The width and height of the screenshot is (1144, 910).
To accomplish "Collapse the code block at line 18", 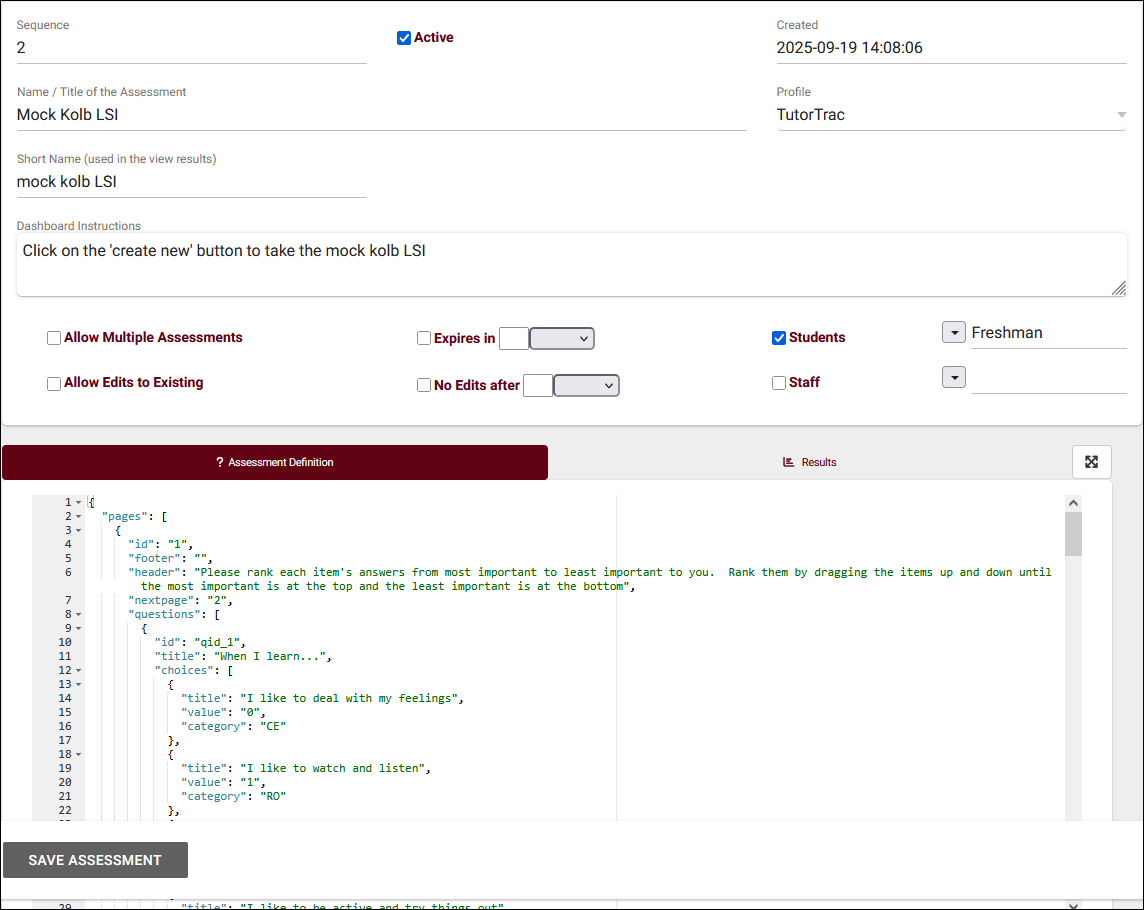I will click(79, 754).
